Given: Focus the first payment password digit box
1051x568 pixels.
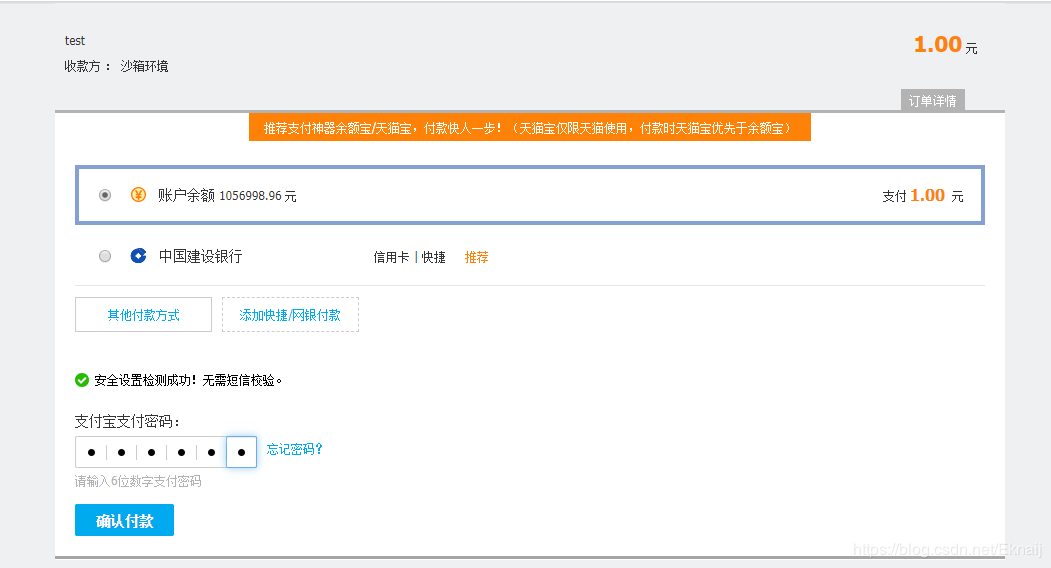Looking at the screenshot, I should tap(91, 453).
